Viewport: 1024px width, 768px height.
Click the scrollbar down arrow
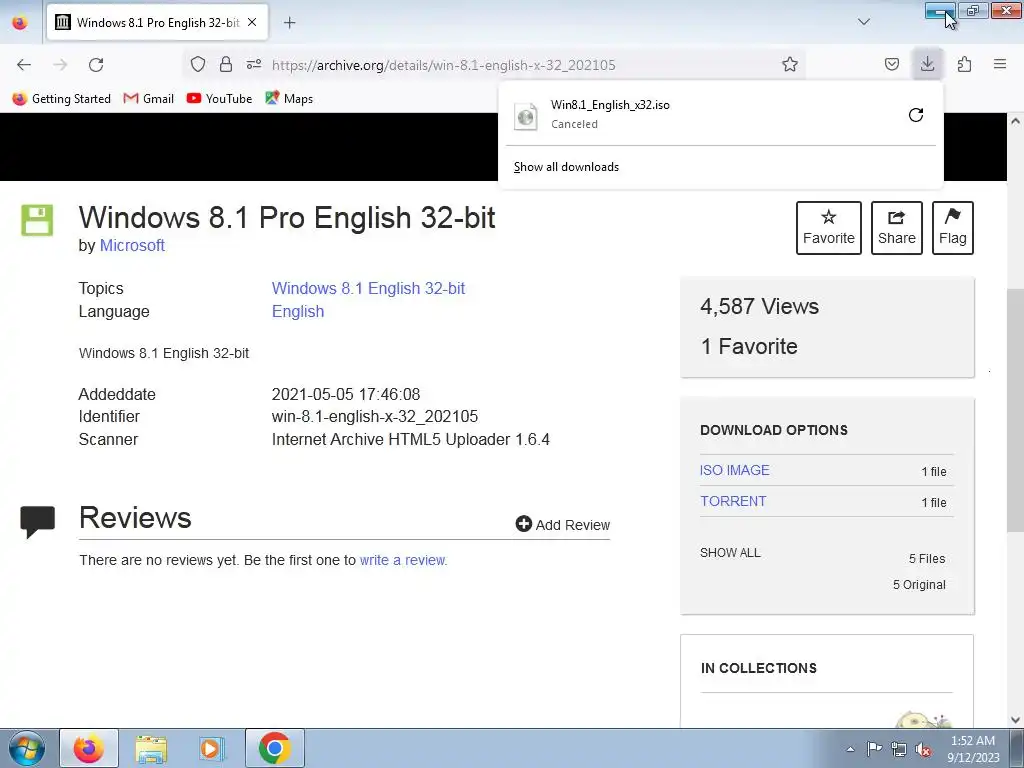tap(1016, 720)
